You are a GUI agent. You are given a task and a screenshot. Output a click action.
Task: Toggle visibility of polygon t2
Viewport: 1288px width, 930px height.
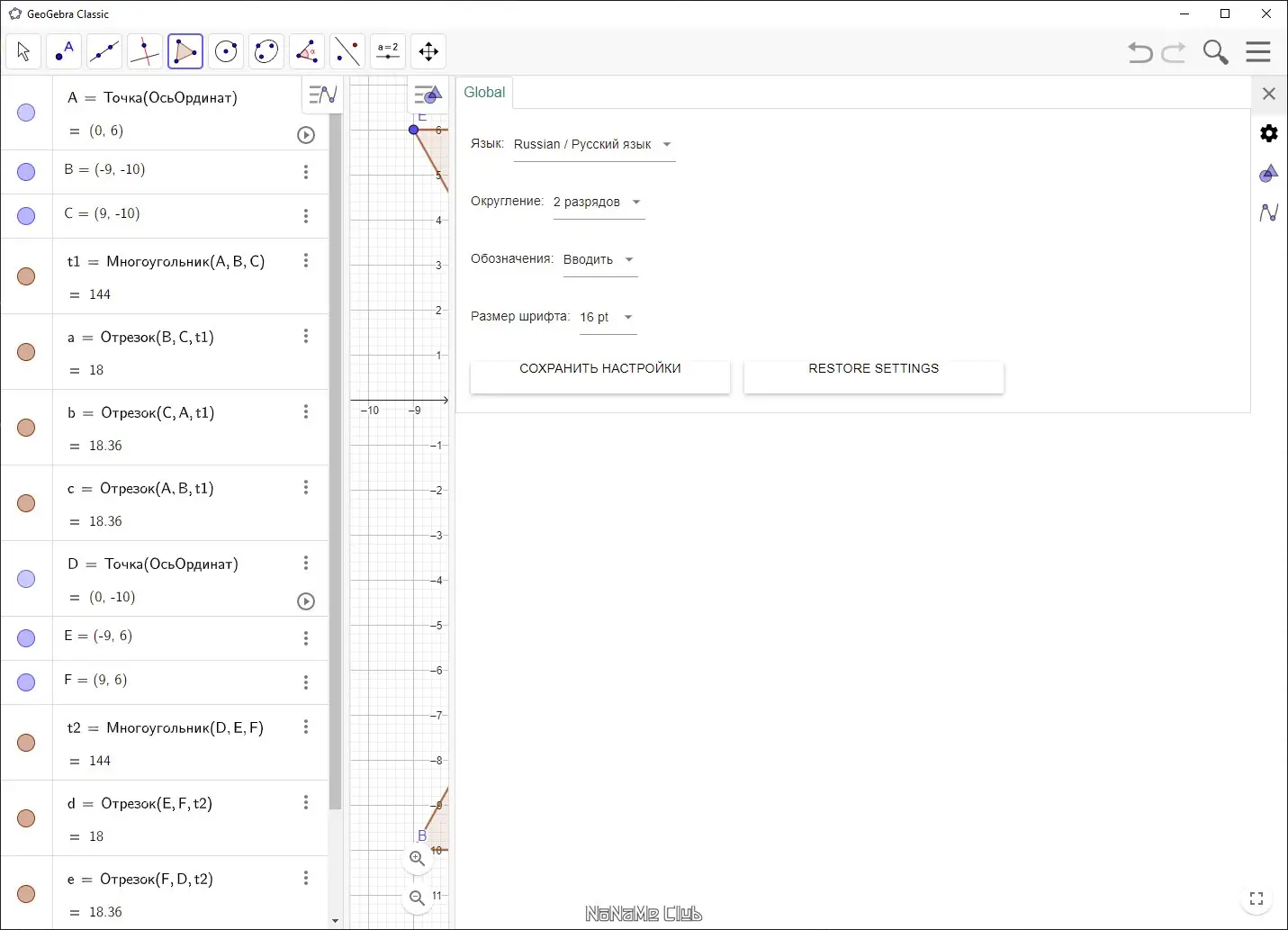pos(26,743)
